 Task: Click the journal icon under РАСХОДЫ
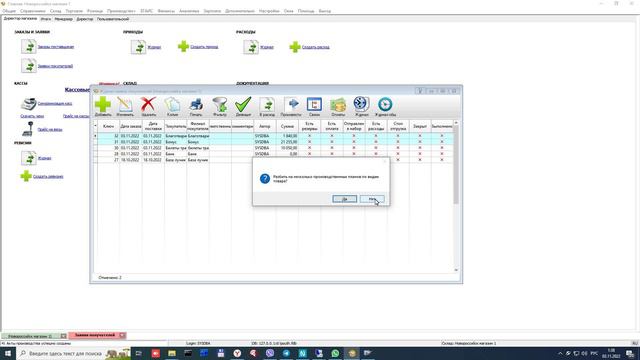click(x=251, y=47)
